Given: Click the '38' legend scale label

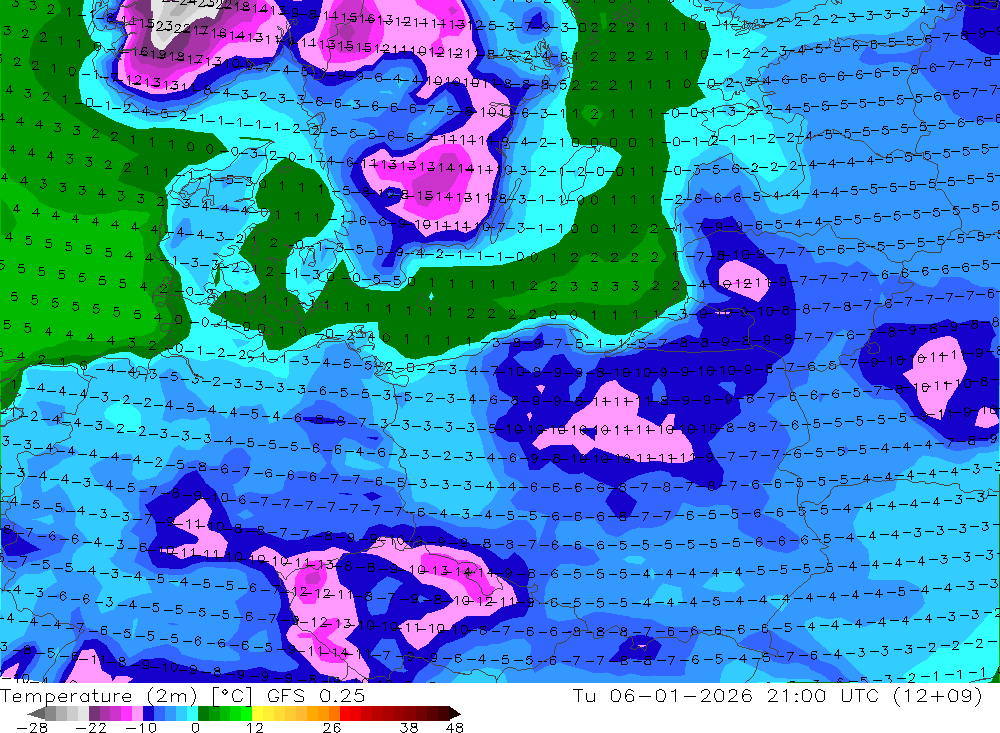Looking at the screenshot, I should (x=409, y=727).
